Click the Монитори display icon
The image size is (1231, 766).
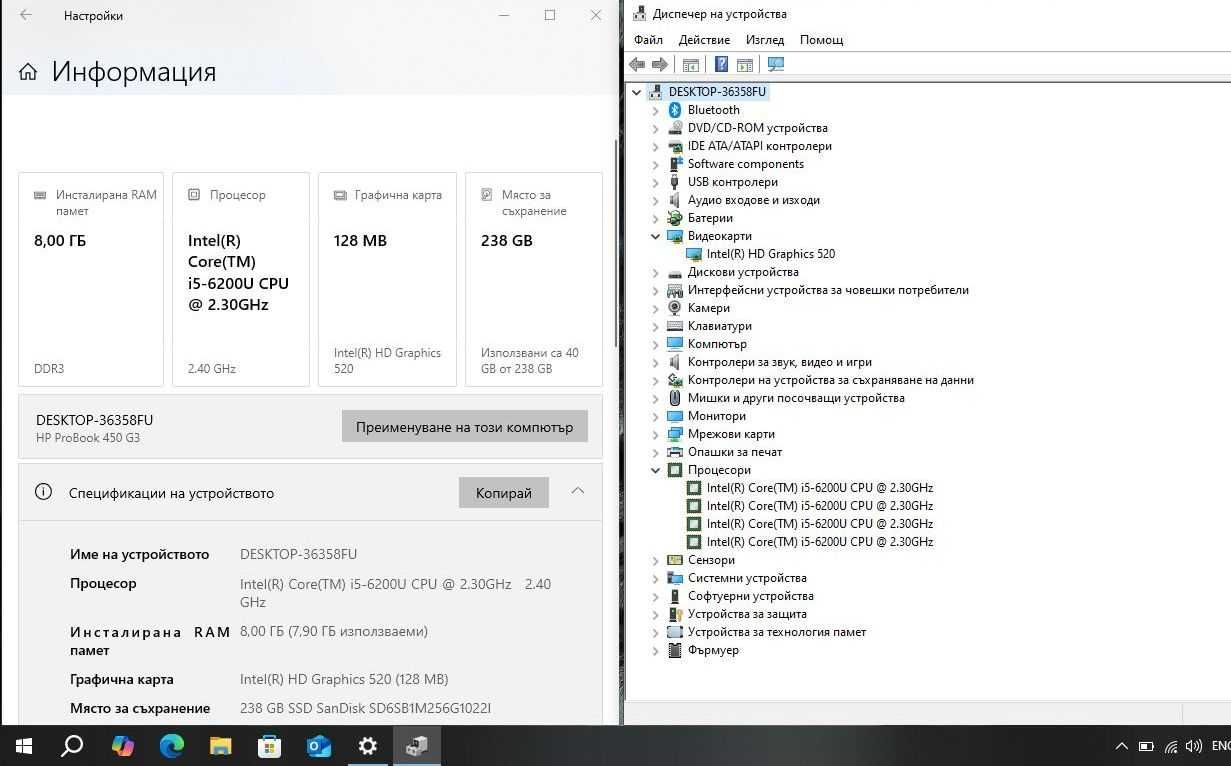[675, 416]
